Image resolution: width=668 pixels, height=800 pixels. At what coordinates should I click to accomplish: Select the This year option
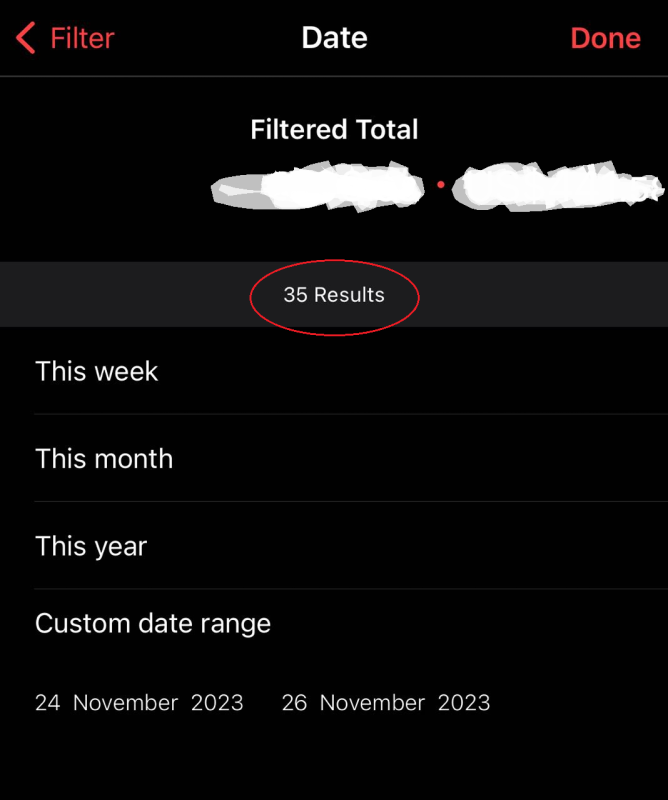point(334,545)
